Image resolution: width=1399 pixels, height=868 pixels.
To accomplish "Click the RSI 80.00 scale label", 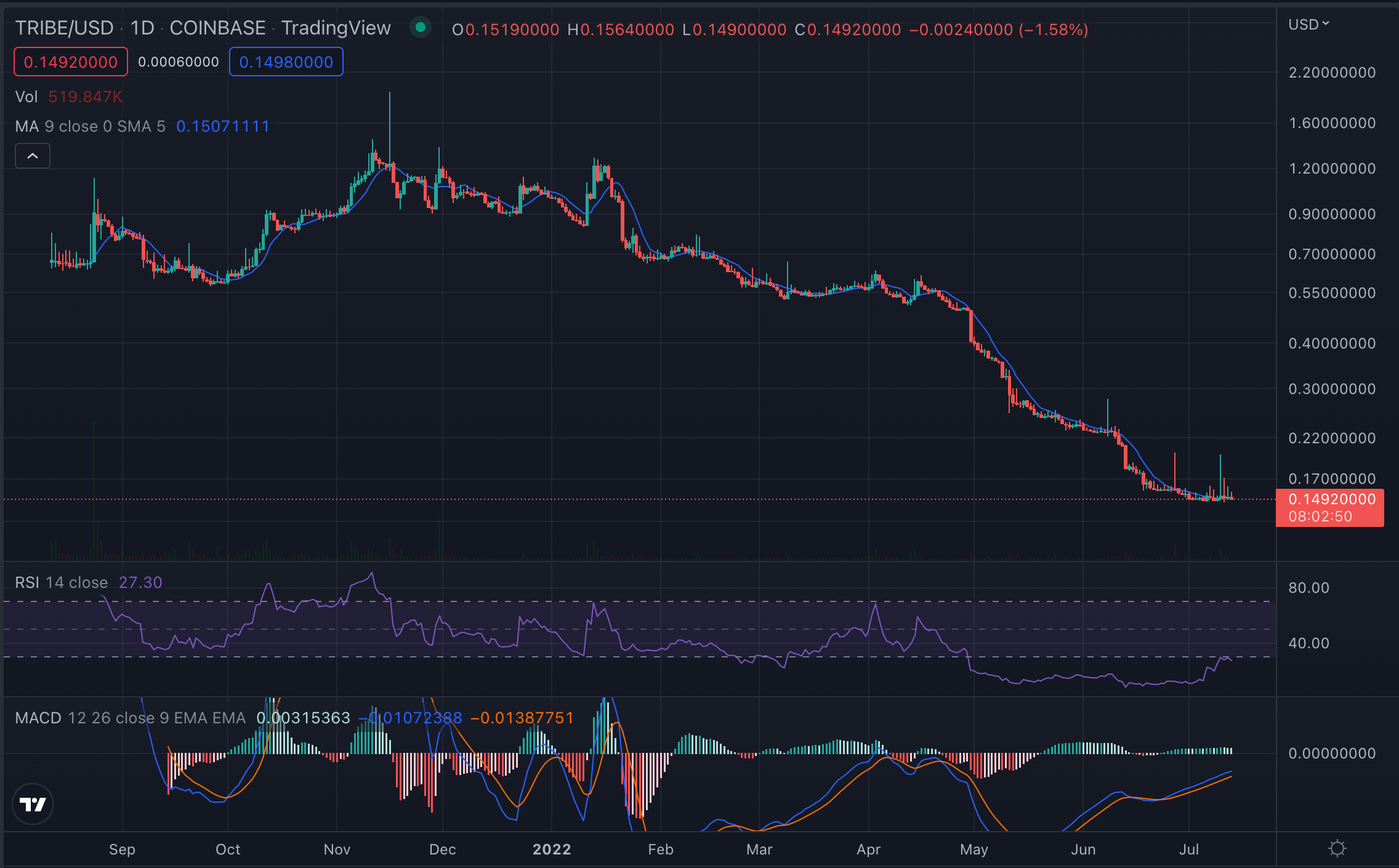I will coord(1309,588).
